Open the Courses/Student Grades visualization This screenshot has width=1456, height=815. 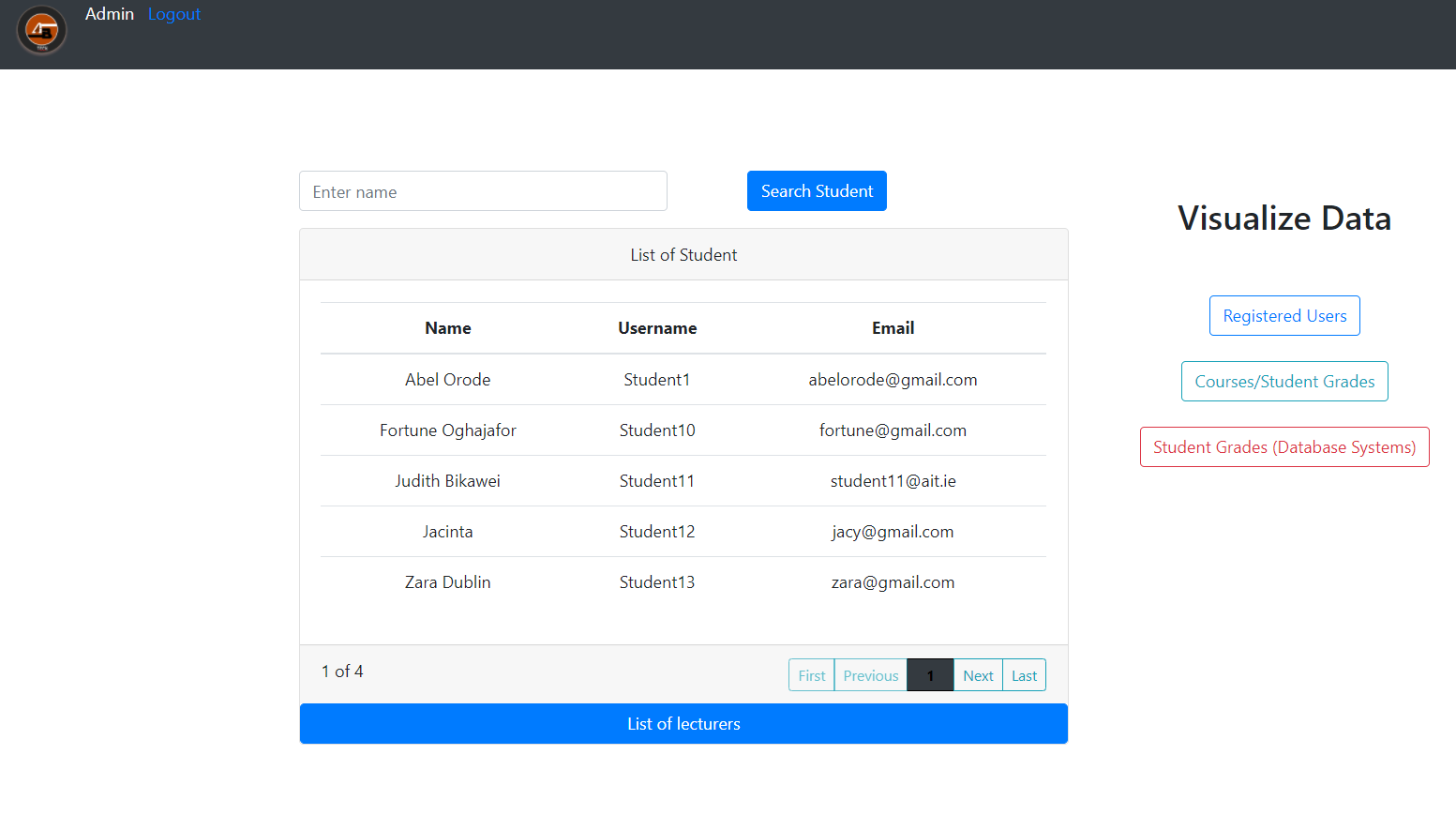[1283, 381]
